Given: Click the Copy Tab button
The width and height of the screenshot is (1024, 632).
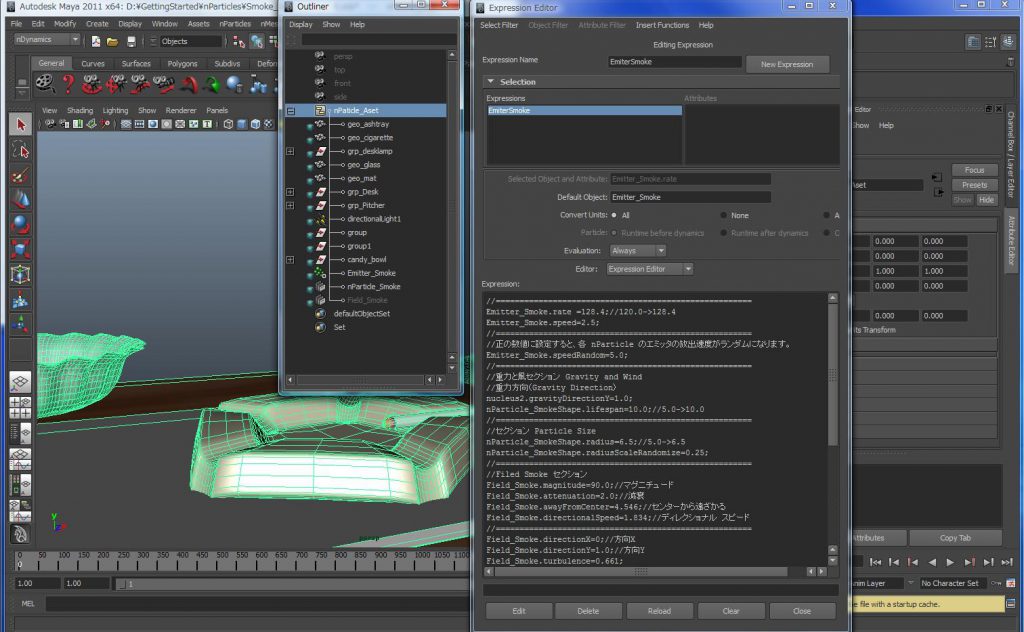Looking at the screenshot, I should pos(955,538).
